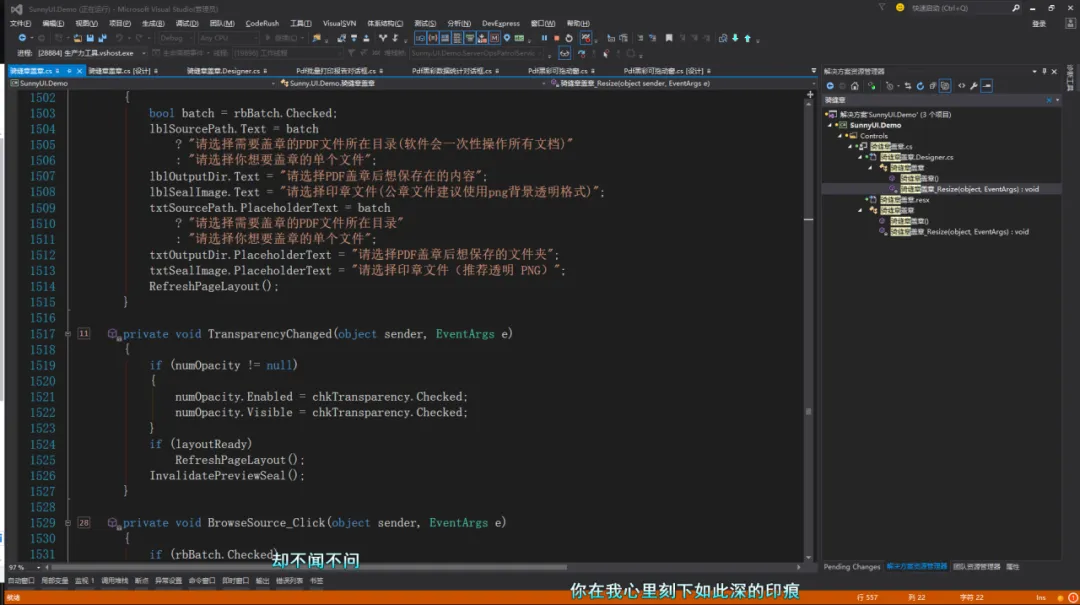Click the Solution Explorer search input

click(933, 100)
